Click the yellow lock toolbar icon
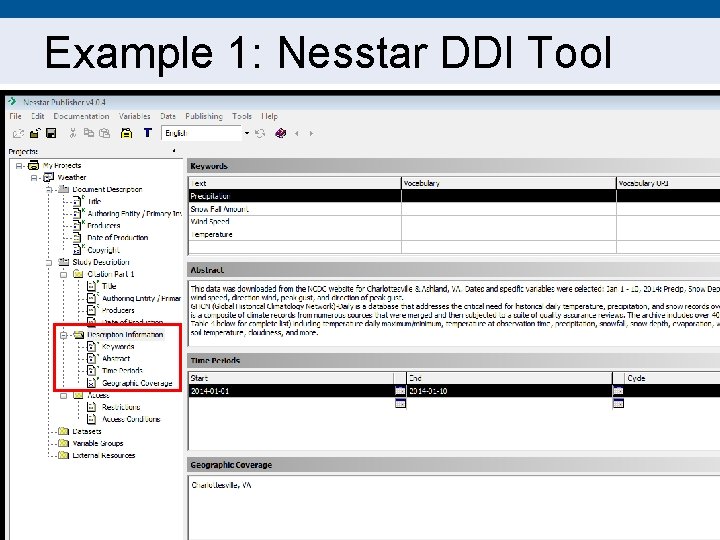This screenshot has width=720, height=540. 126,133
